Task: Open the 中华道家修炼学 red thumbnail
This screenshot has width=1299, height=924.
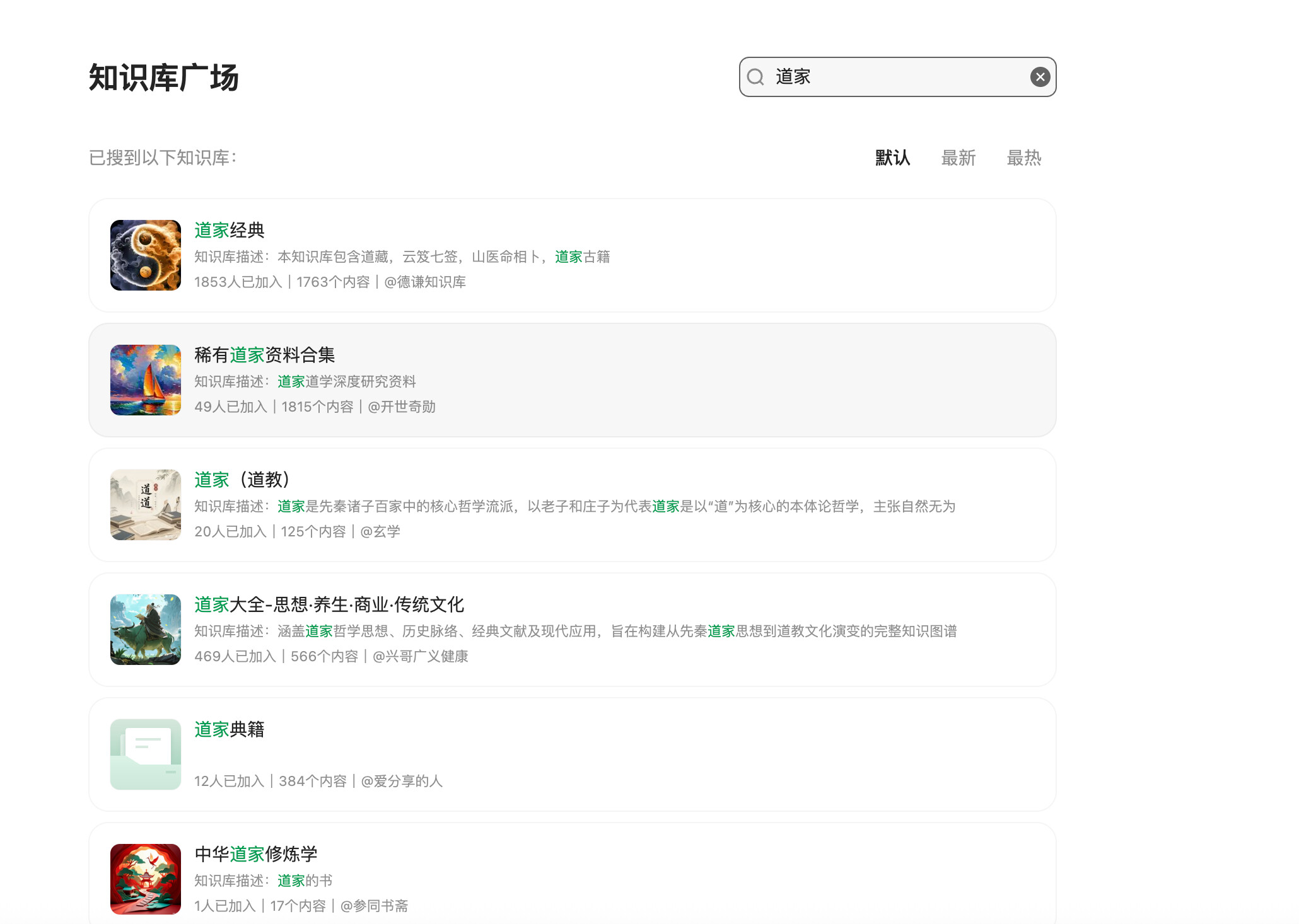Action: [x=146, y=879]
